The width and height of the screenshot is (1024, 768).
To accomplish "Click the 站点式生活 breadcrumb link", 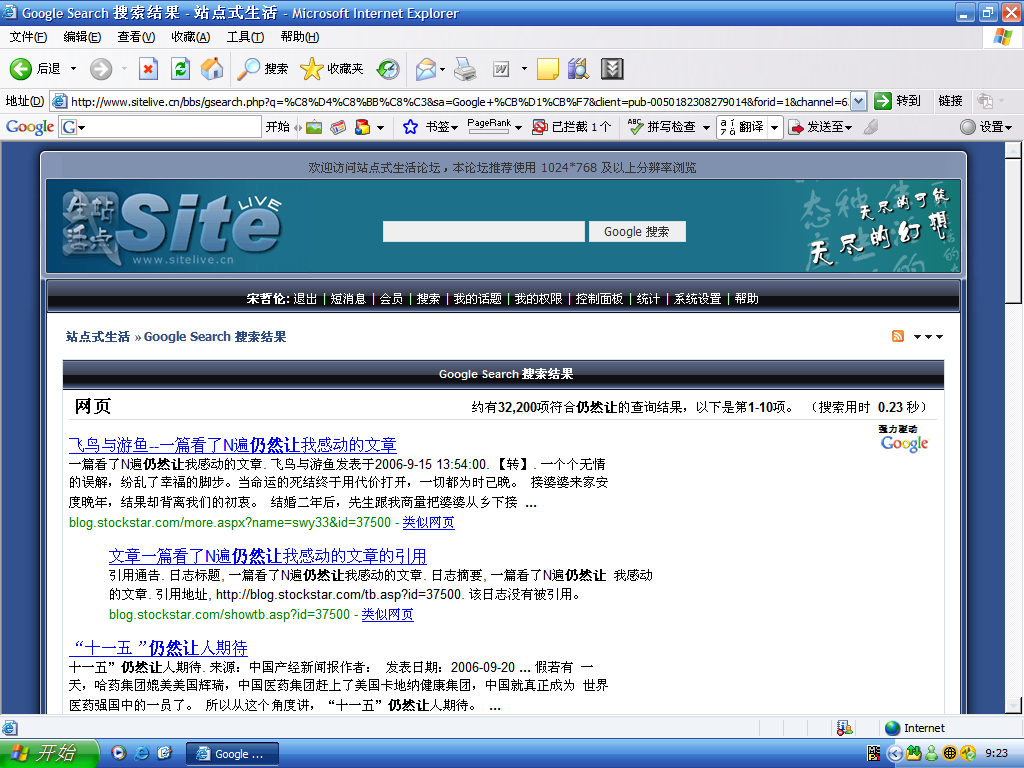I will (97, 336).
